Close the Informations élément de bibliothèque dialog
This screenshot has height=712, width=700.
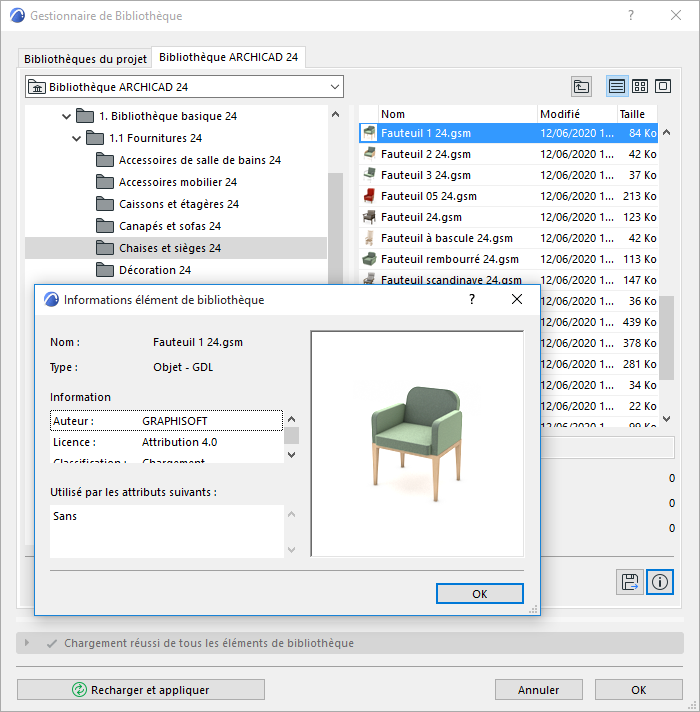pos(517,299)
